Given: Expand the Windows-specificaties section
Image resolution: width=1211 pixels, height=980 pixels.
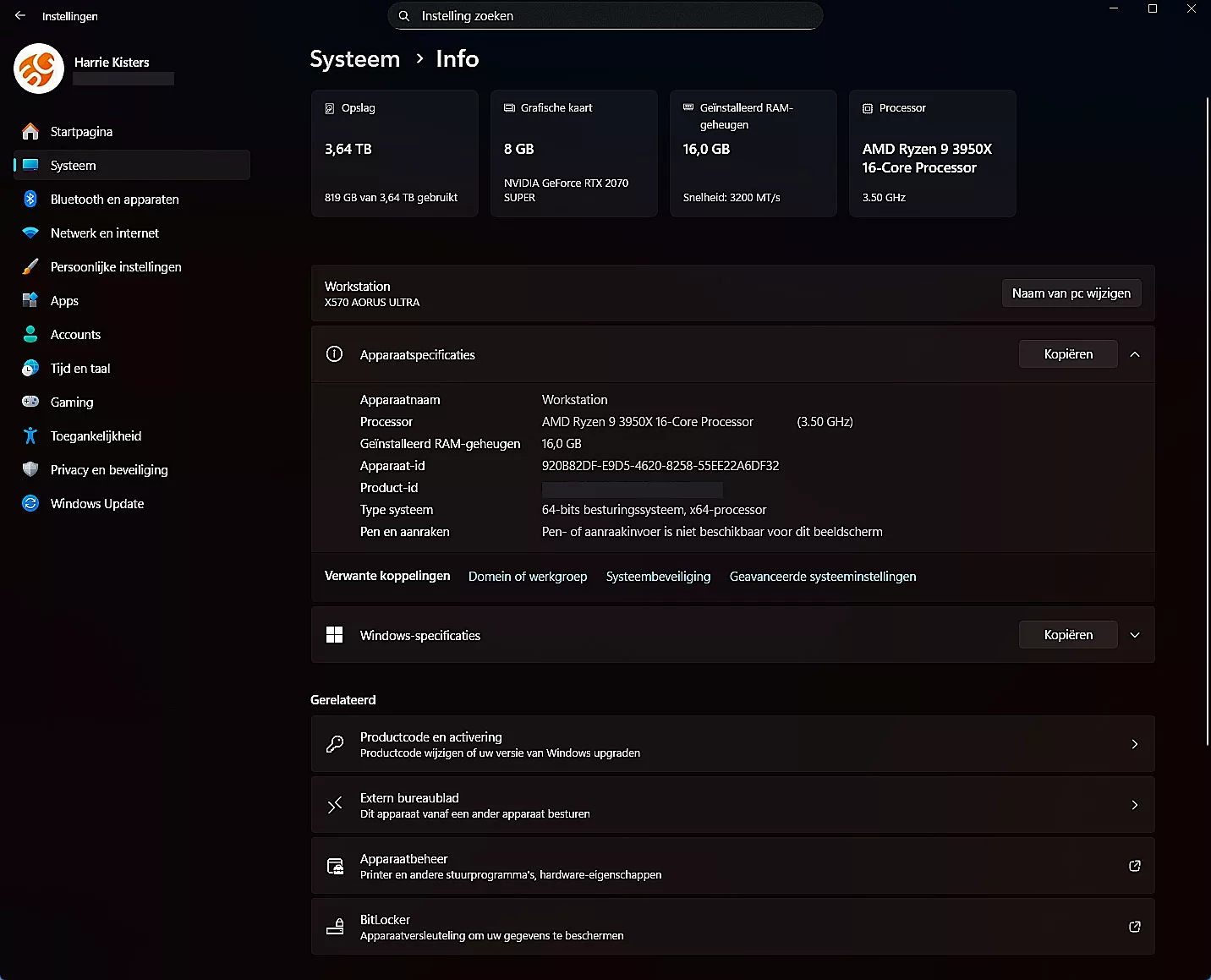Looking at the screenshot, I should pos(1135,634).
